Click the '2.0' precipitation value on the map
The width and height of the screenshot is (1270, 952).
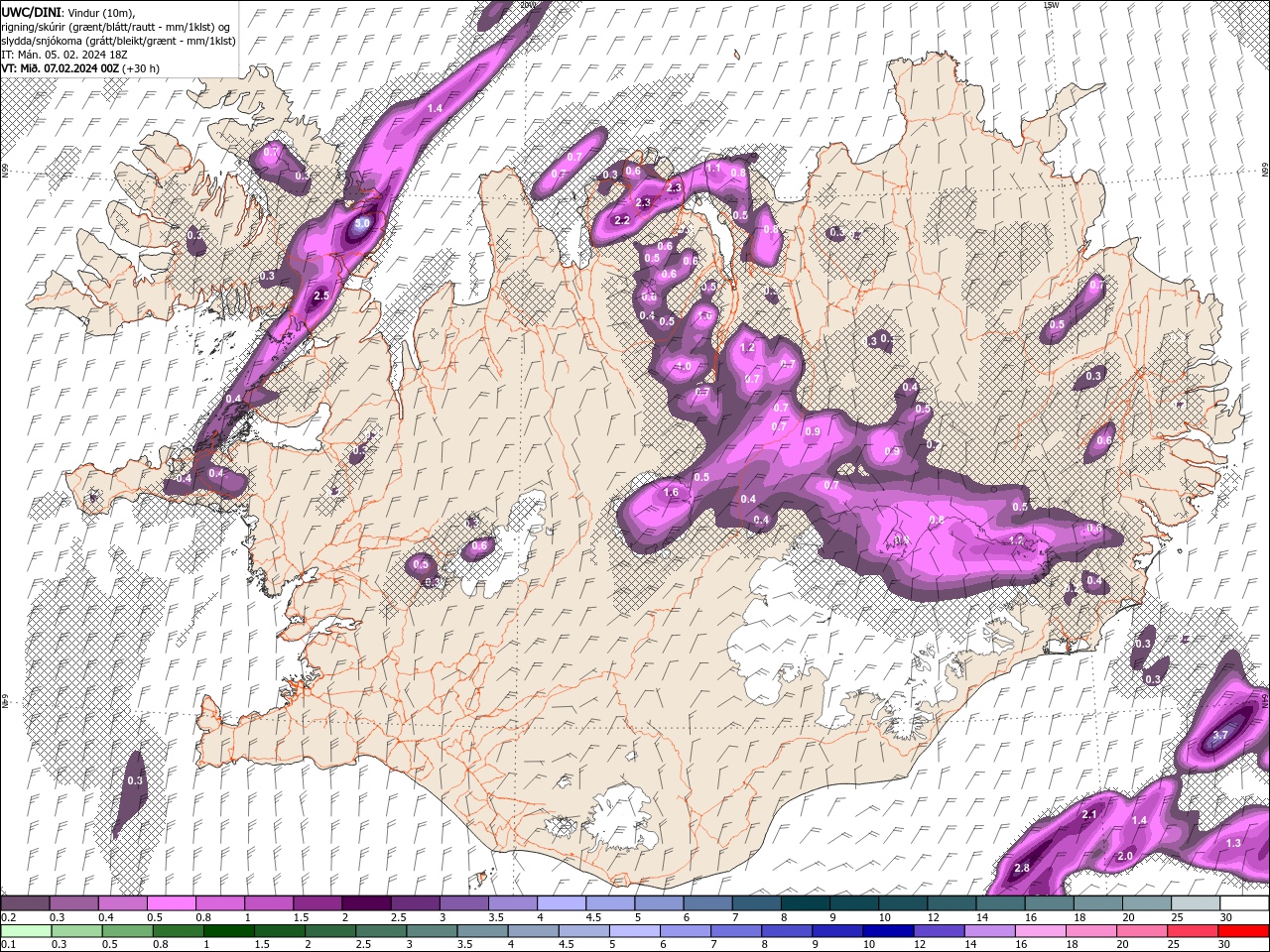tap(1125, 856)
